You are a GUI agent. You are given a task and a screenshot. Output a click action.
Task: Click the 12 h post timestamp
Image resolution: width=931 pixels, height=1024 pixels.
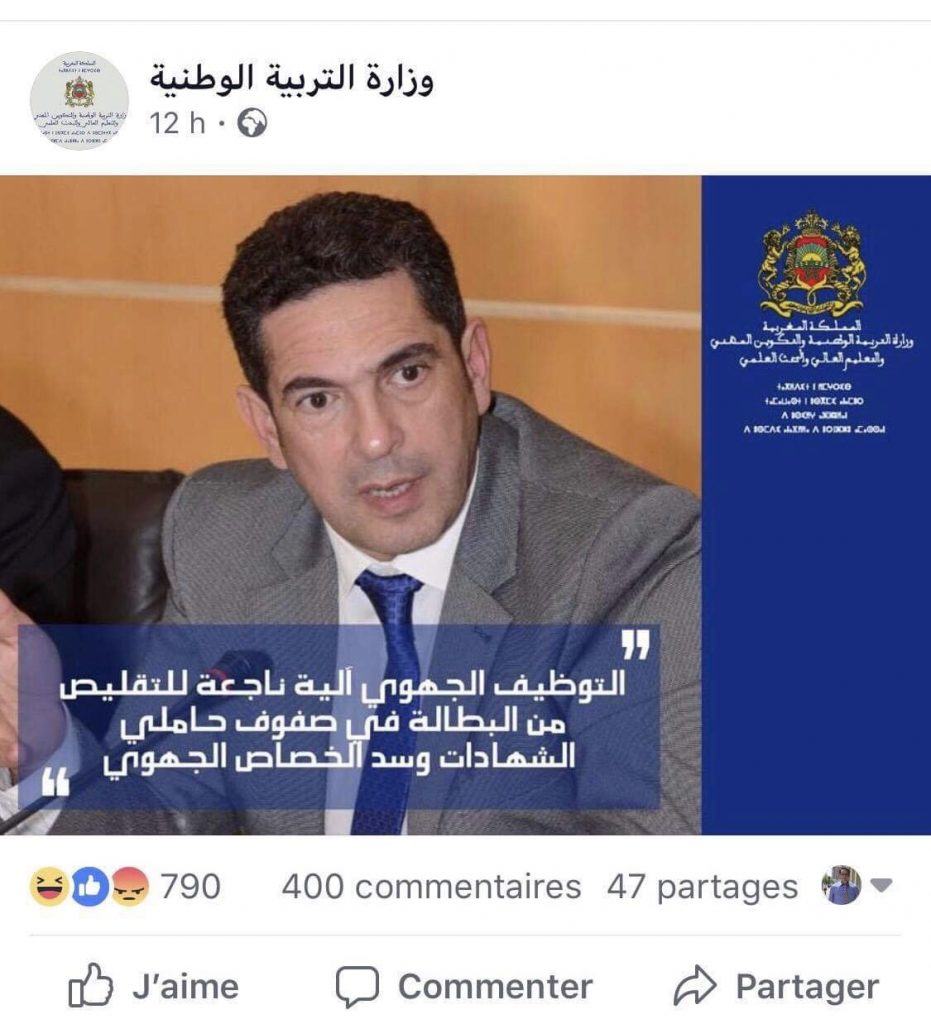click(177, 123)
